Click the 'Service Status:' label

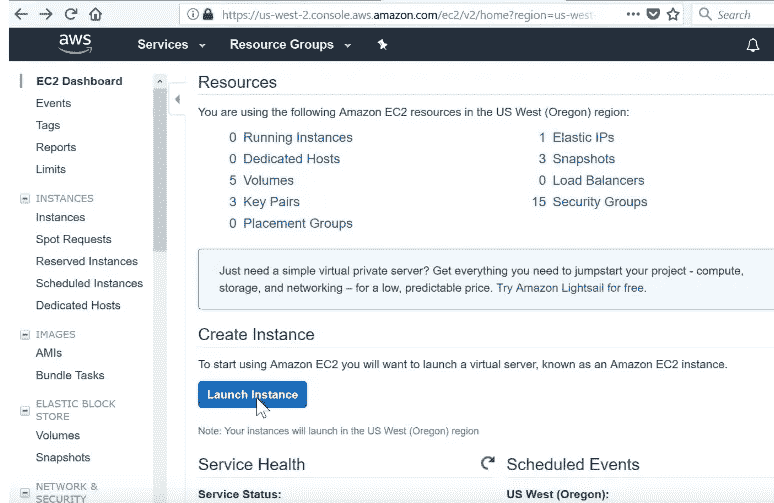pos(239,494)
